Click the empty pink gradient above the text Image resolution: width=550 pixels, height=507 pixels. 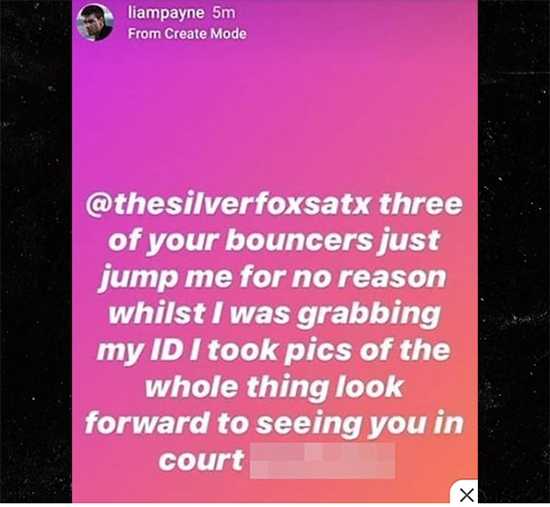(x=275, y=112)
